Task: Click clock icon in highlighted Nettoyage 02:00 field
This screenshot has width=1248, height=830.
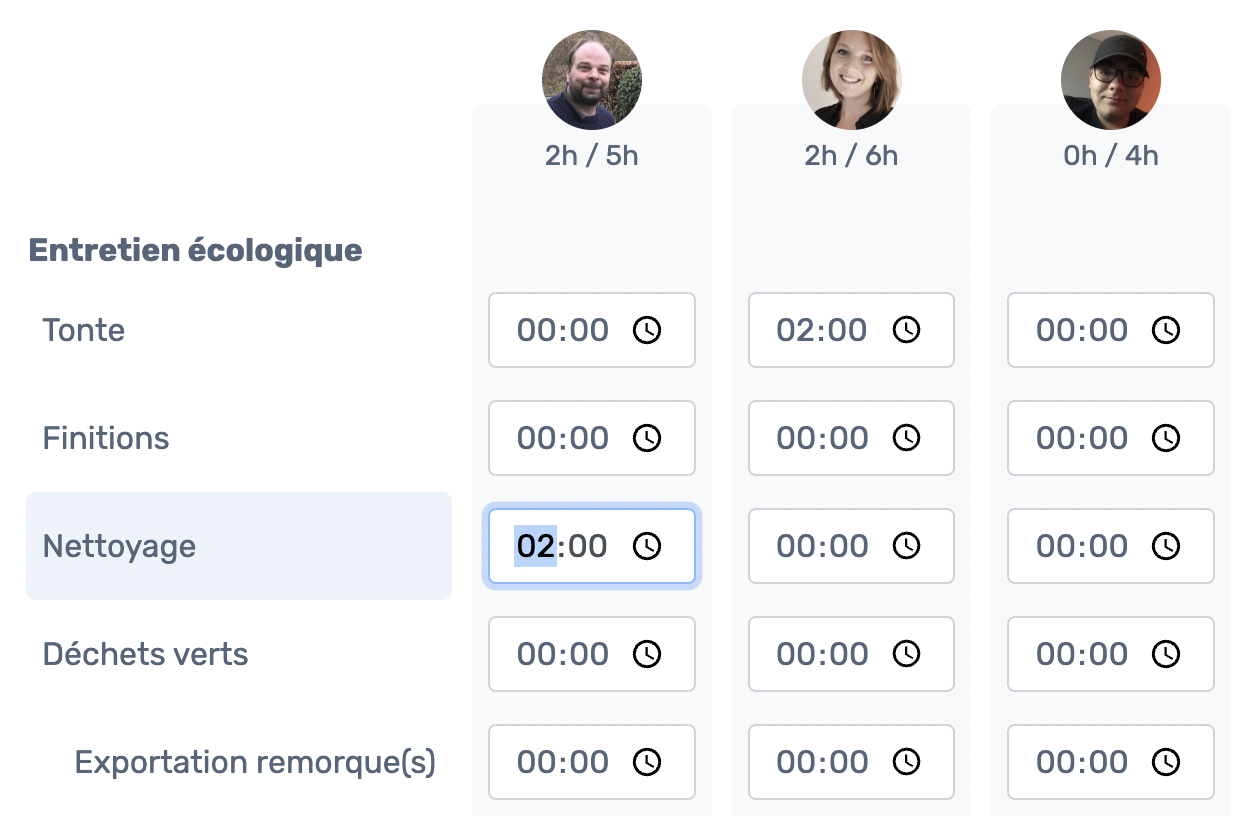Action: point(647,546)
